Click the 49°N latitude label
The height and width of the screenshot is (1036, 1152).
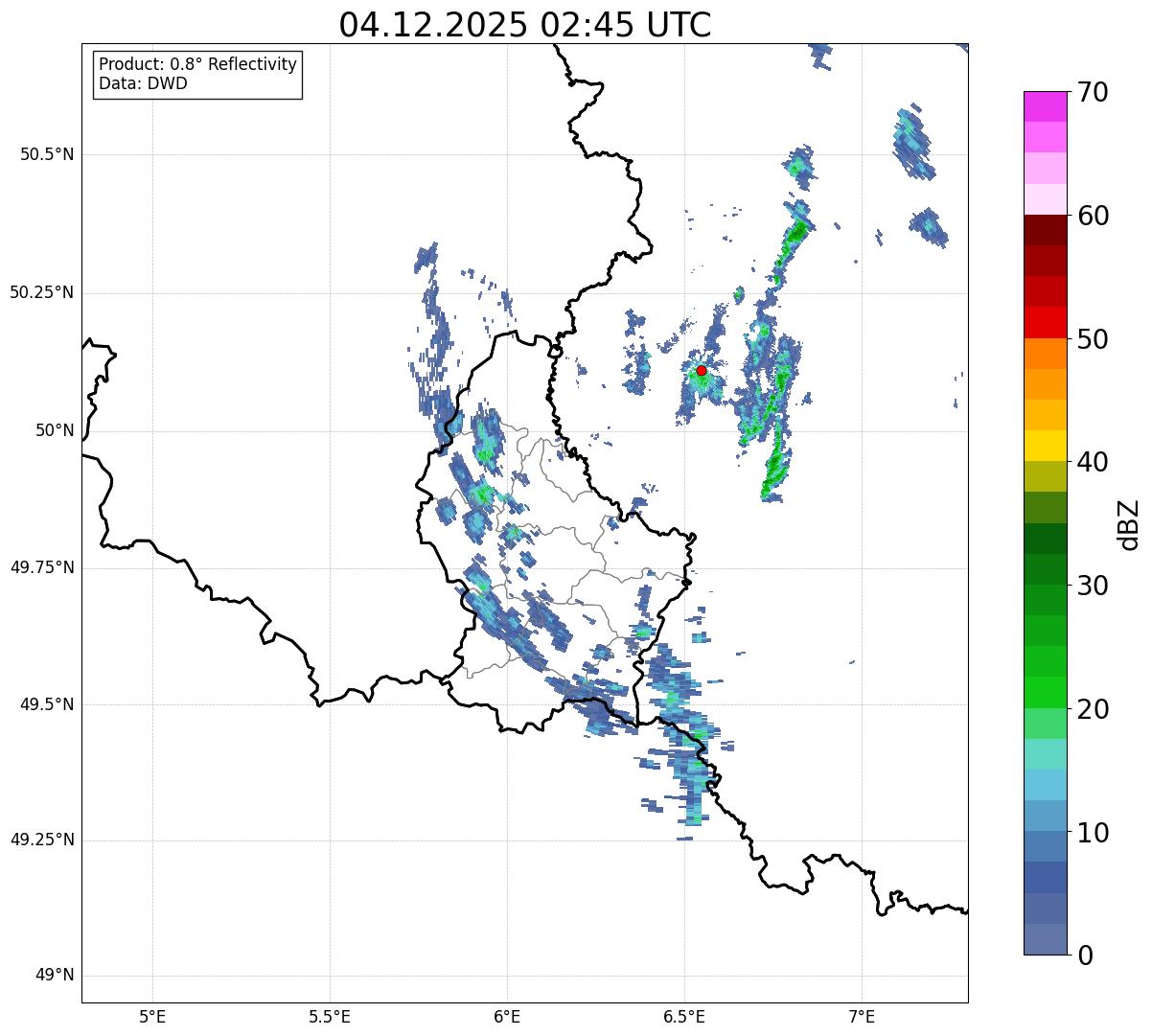[x=55, y=976]
